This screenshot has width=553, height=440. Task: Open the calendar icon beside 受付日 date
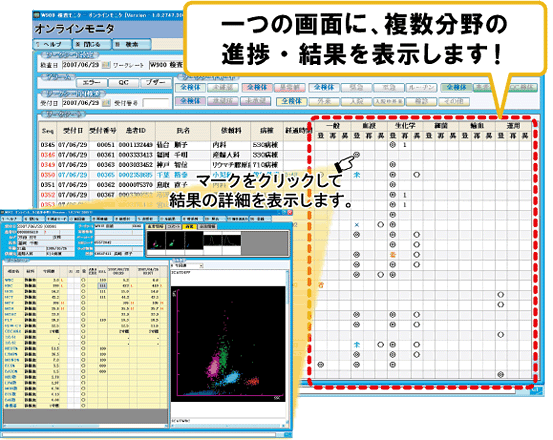[106, 103]
